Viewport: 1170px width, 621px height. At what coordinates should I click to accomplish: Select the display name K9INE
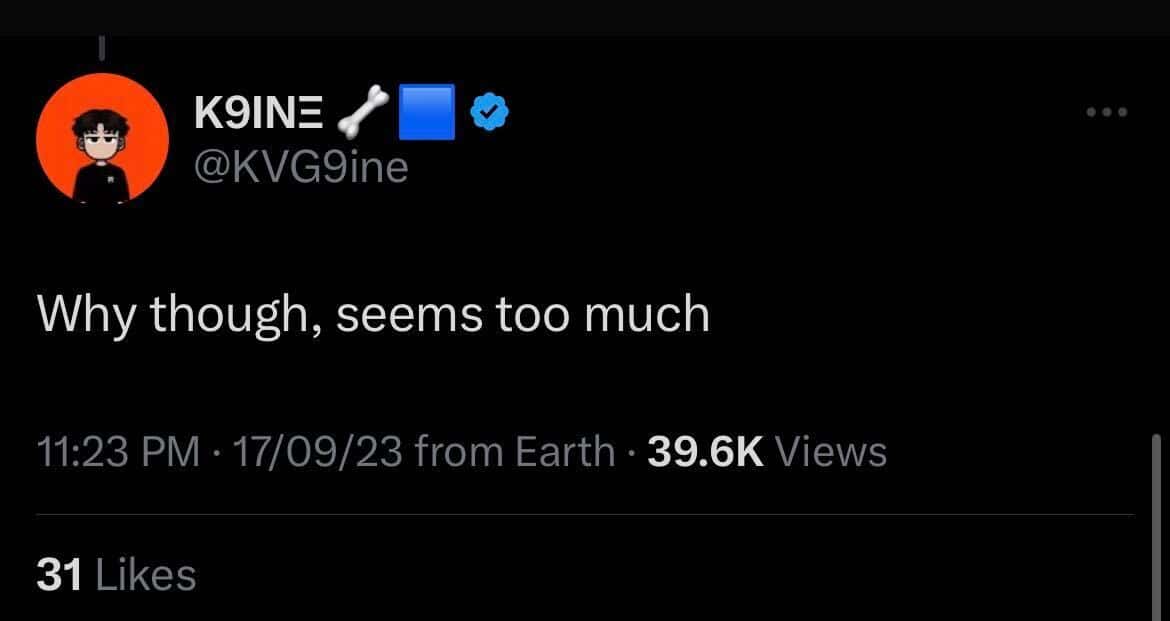tap(257, 111)
